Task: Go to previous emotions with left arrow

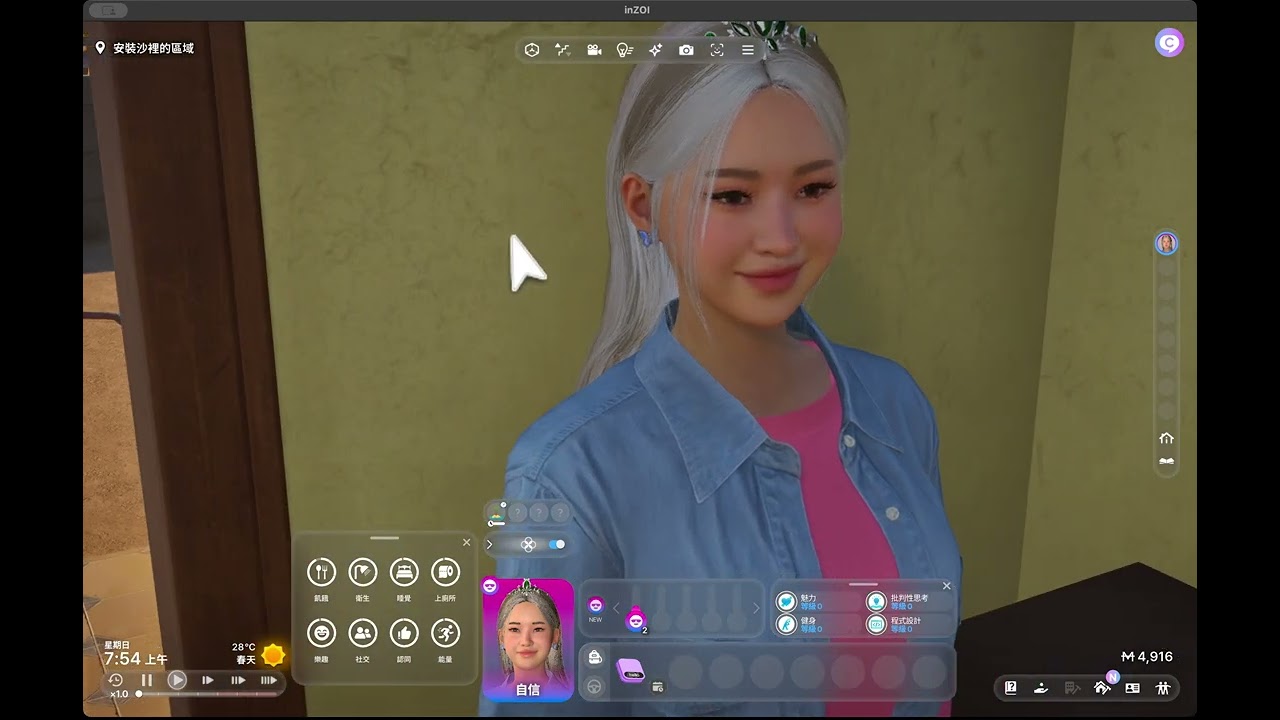Action: click(616, 608)
